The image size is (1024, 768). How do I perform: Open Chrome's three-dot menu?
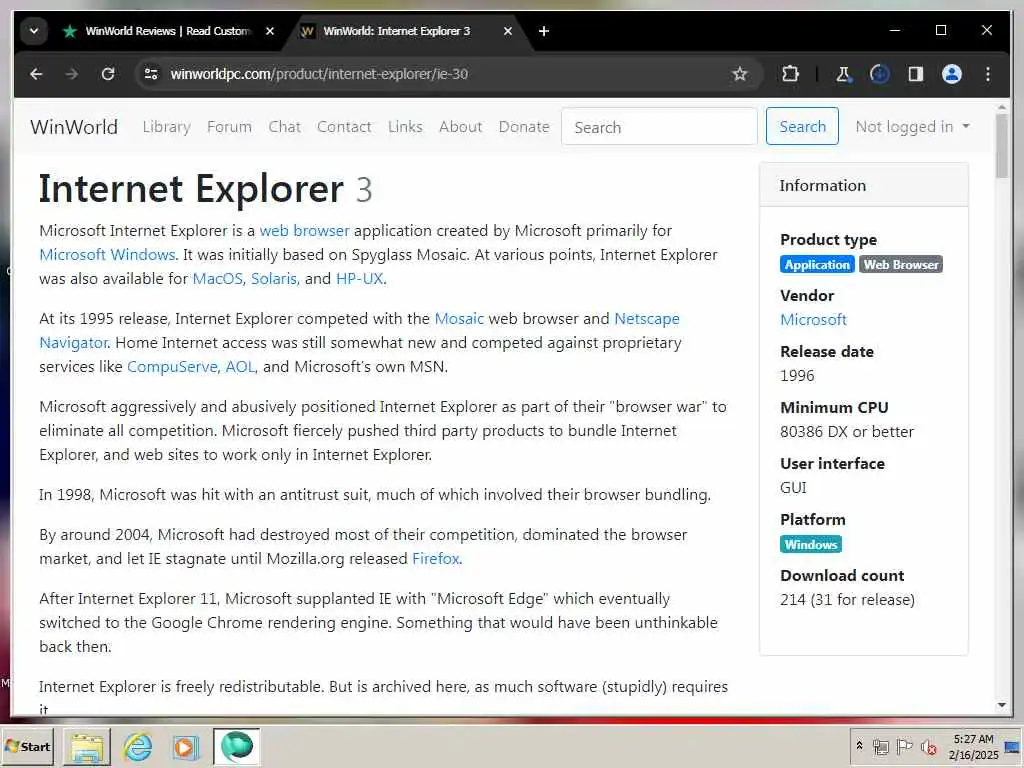[x=987, y=74]
